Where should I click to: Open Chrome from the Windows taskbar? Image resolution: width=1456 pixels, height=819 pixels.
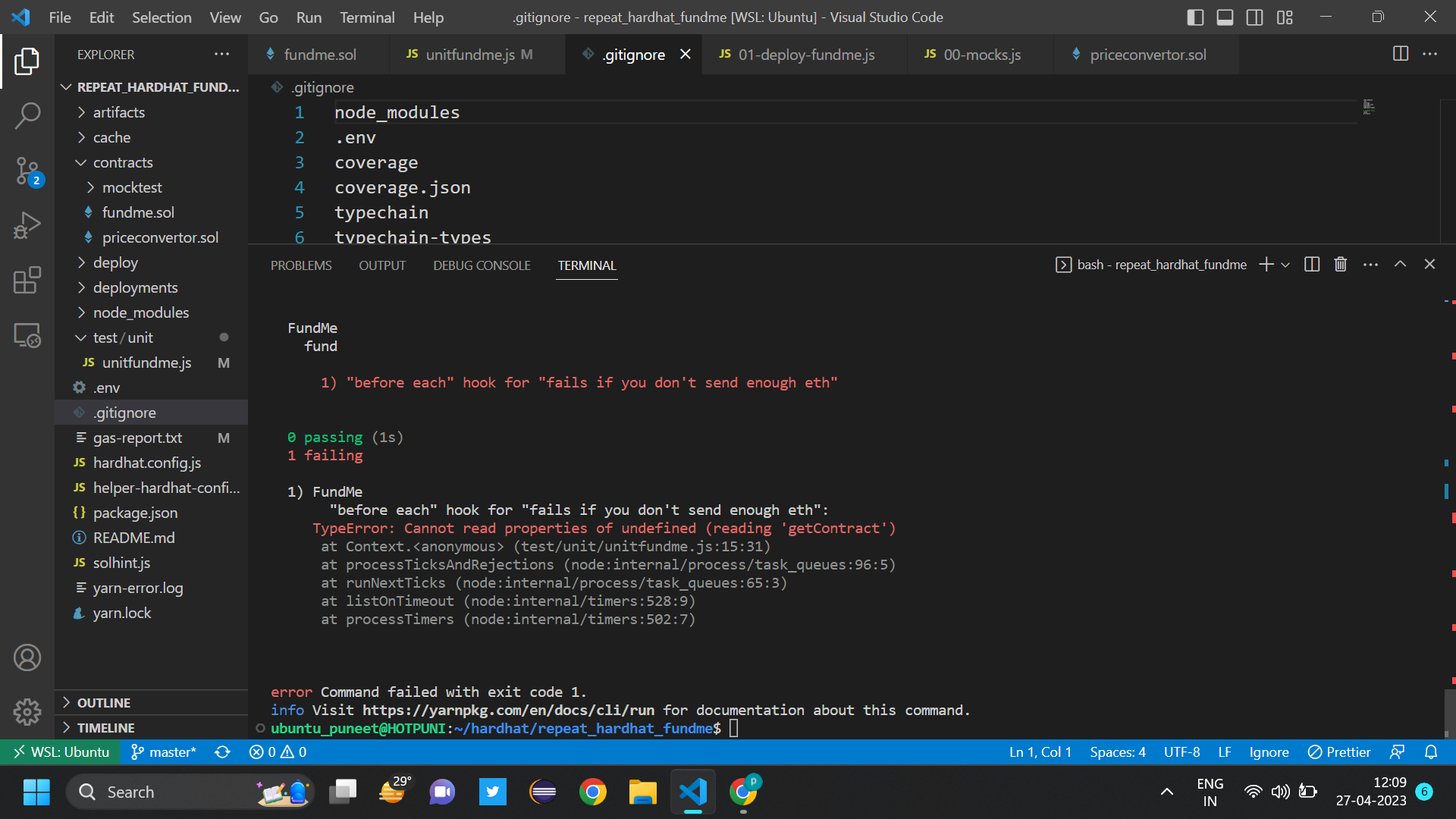click(x=592, y=792)
